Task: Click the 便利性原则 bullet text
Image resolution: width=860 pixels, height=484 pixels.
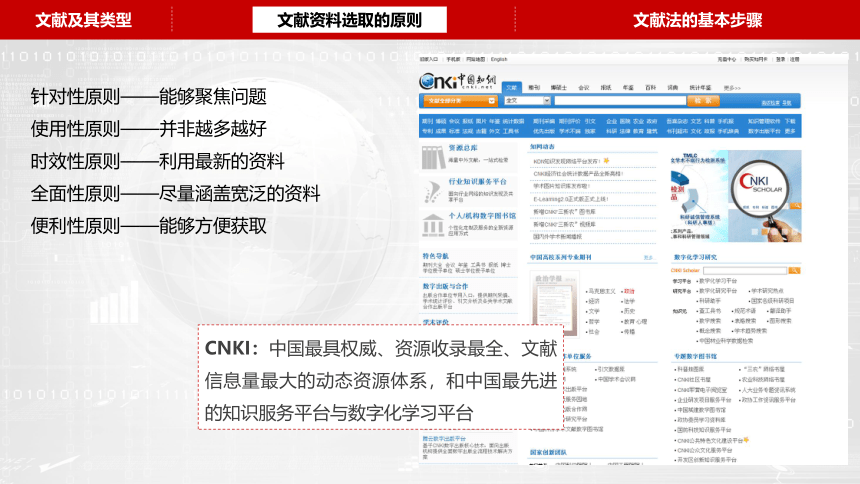Action: (149, 226)
